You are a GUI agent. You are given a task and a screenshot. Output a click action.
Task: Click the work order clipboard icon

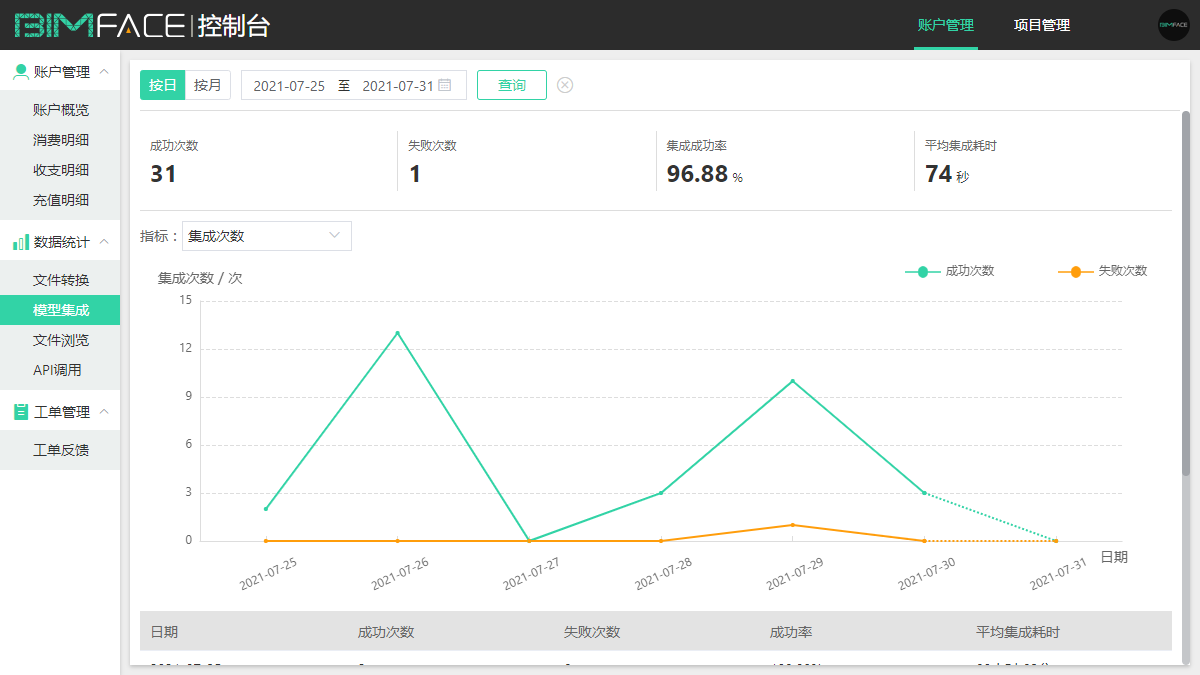click(x=20, y=412)
